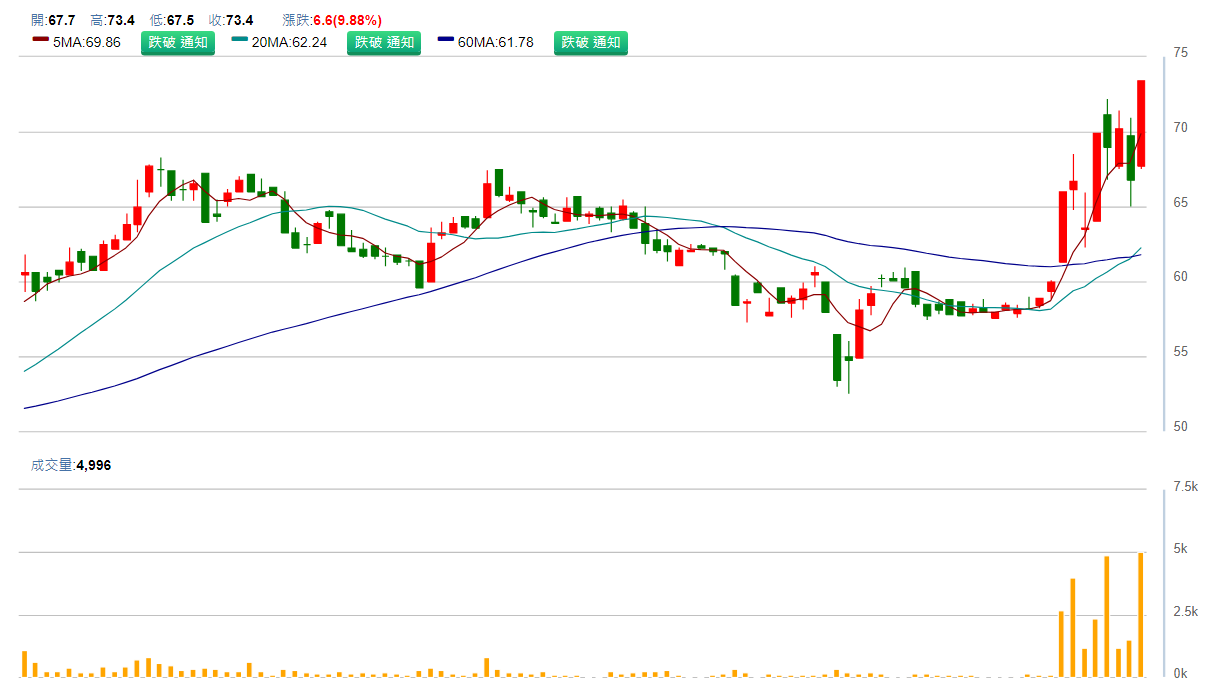Viewport: 1213px width, 693px height.
Task: Click the 成交量 4,996 volume label
Action: [70, 465]
